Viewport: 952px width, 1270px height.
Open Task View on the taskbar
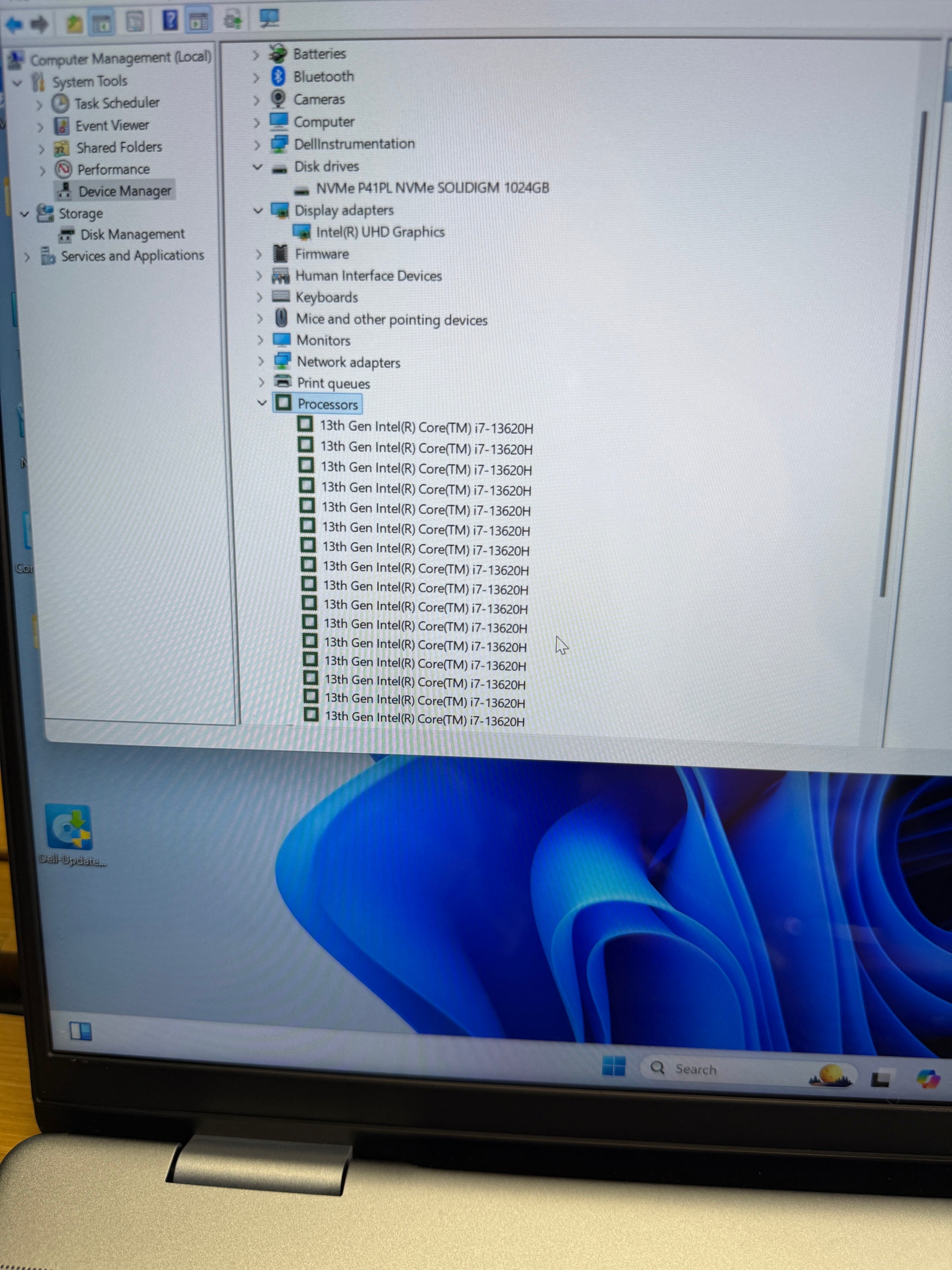pyautogui.click(x=881, y=1078)
